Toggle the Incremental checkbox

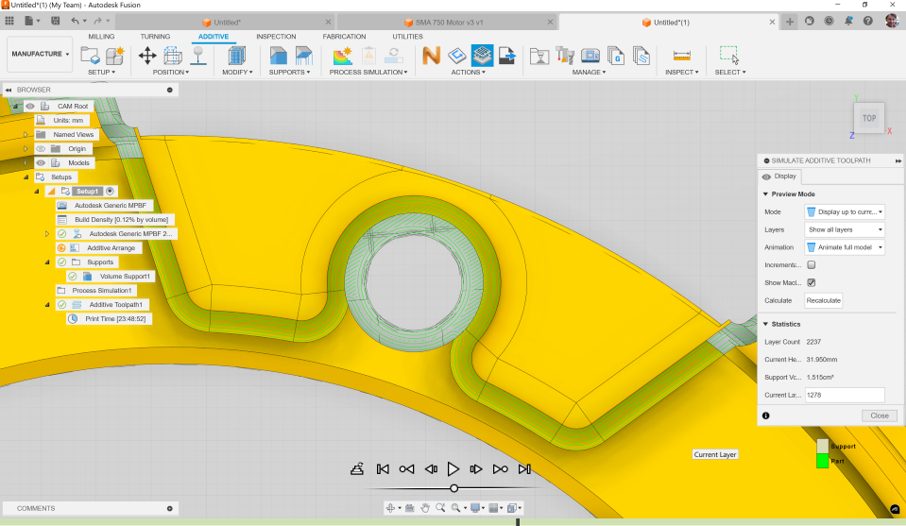(x=811, y=265)
